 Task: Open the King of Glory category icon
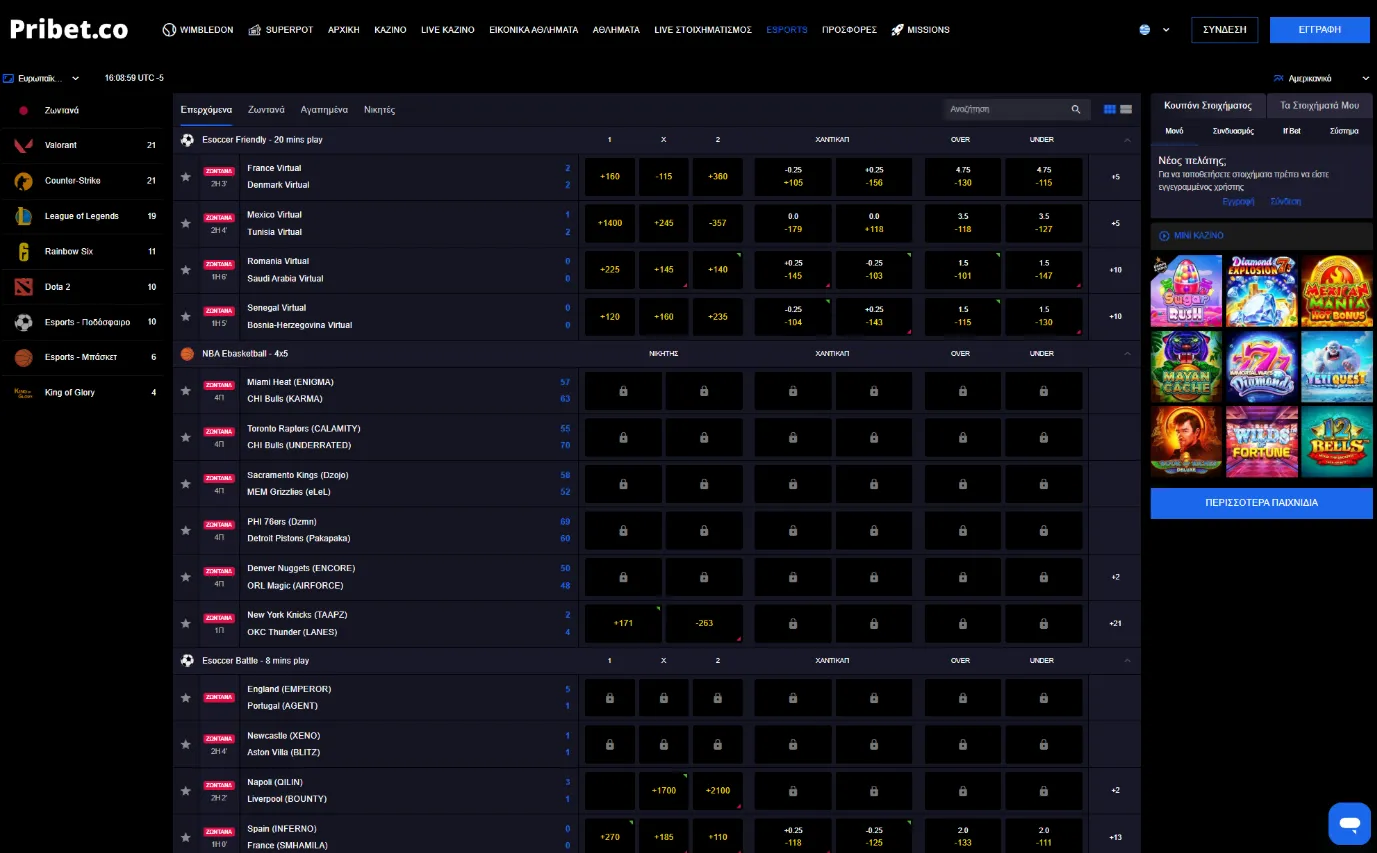coord(23,393)
